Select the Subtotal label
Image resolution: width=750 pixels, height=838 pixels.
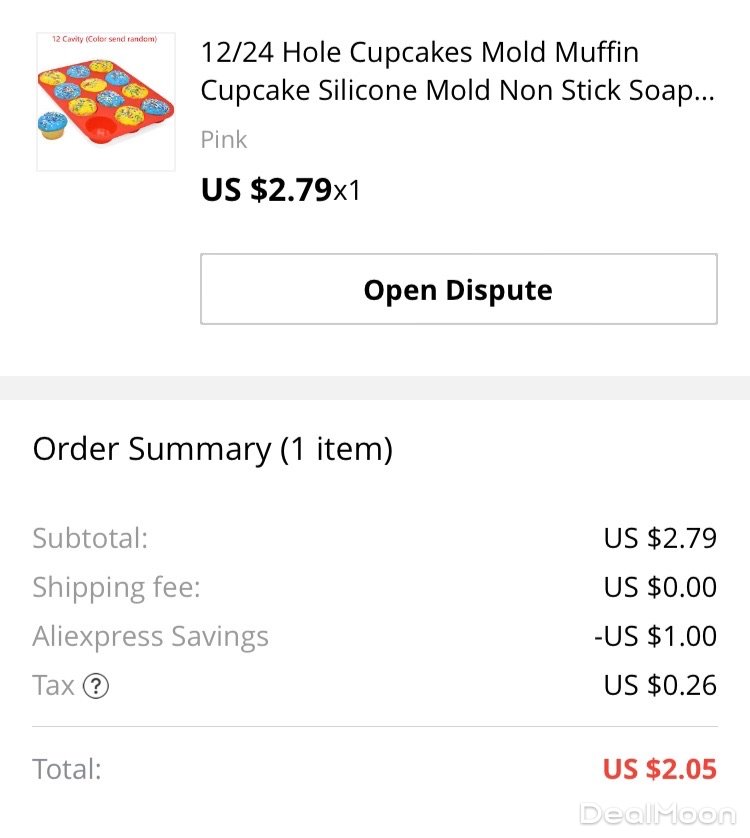click(x=90, y=538)
